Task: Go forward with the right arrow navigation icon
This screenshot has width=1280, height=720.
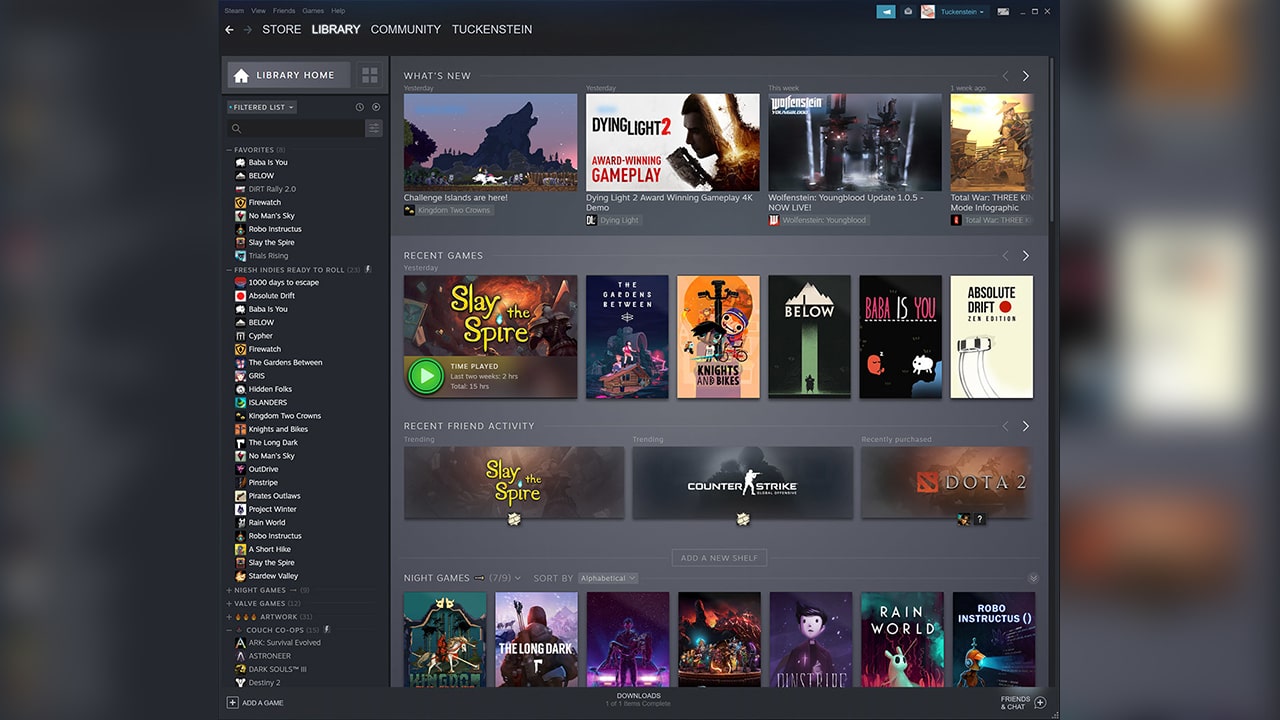Action: pos(248,30)
